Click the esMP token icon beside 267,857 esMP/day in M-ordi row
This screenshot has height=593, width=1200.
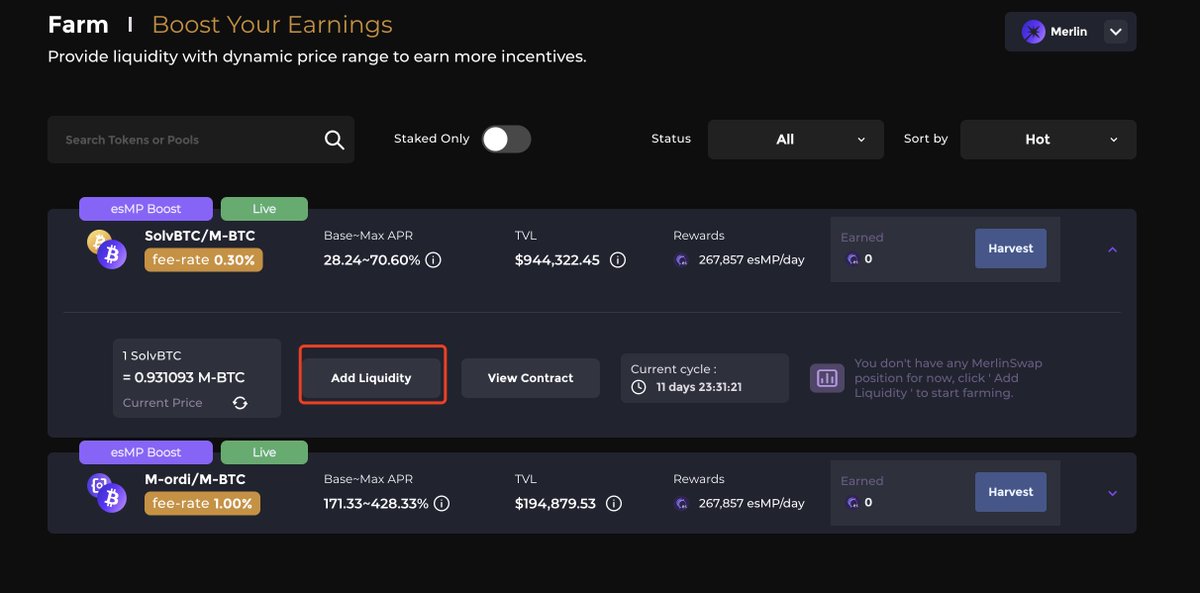[682, 504]
